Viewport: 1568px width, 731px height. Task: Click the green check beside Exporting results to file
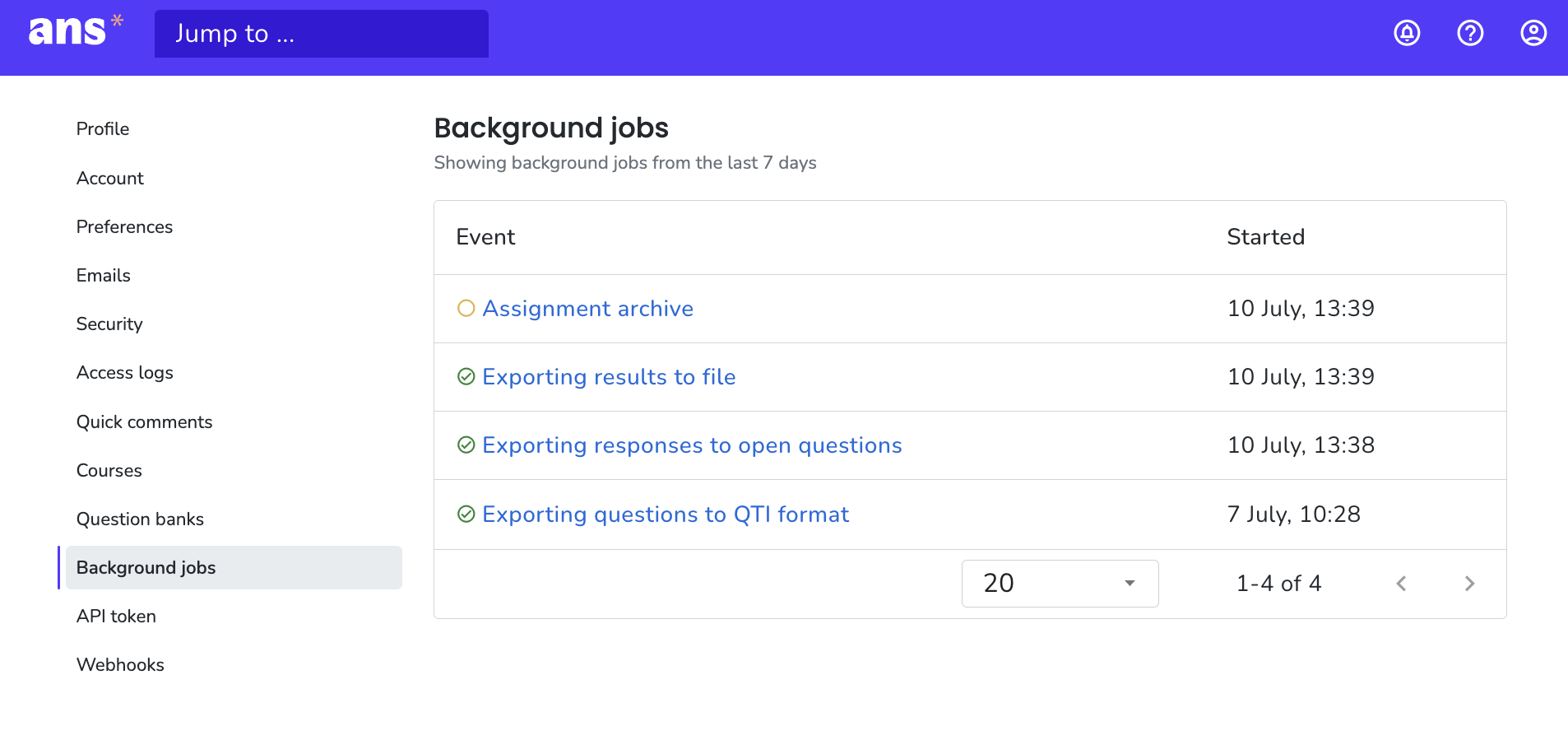point(466,377)
